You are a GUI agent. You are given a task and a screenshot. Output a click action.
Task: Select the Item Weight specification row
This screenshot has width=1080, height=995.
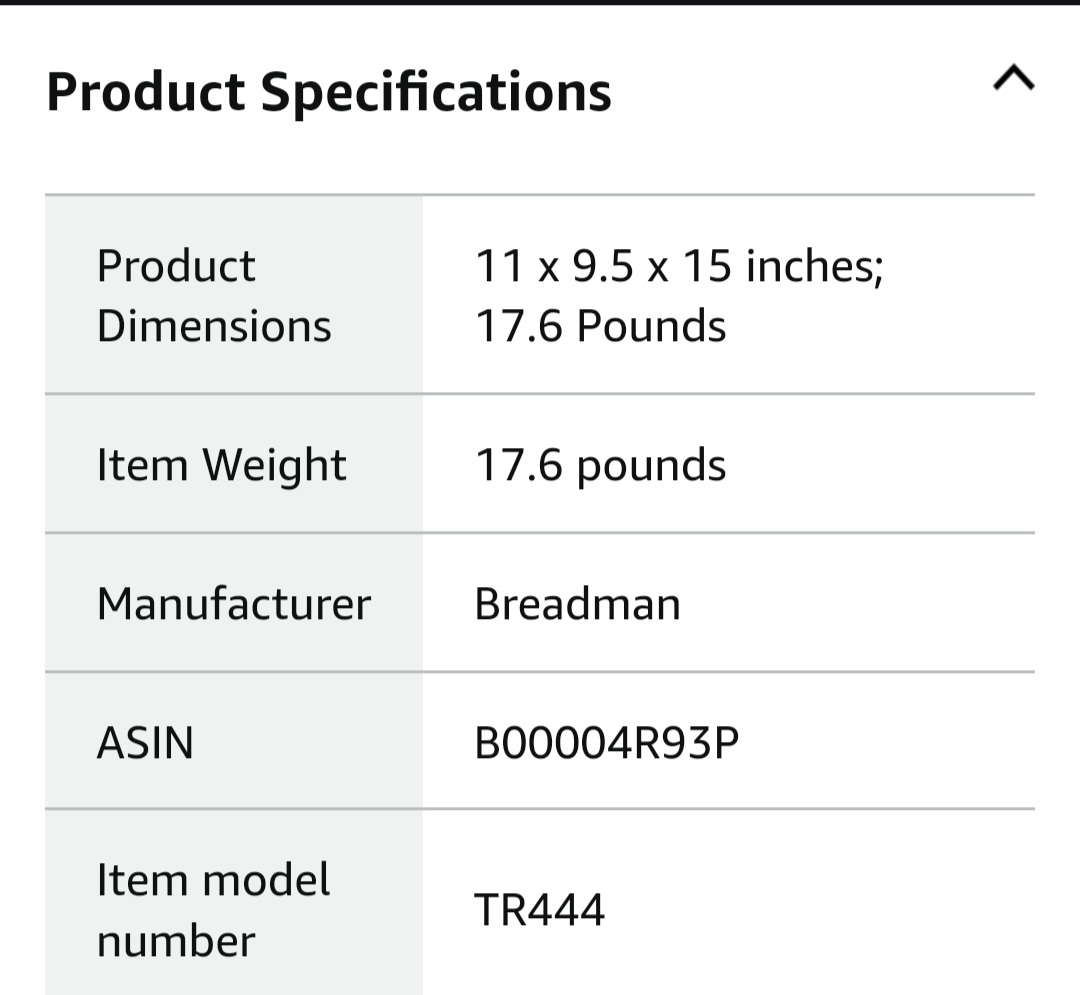point(540,464)
